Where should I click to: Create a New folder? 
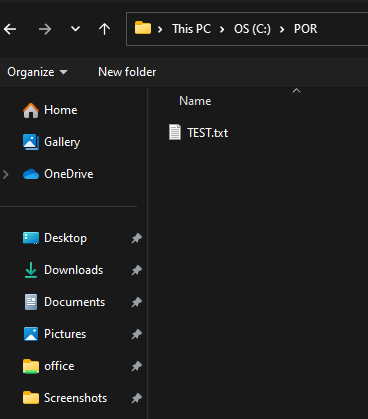point(127,72)
